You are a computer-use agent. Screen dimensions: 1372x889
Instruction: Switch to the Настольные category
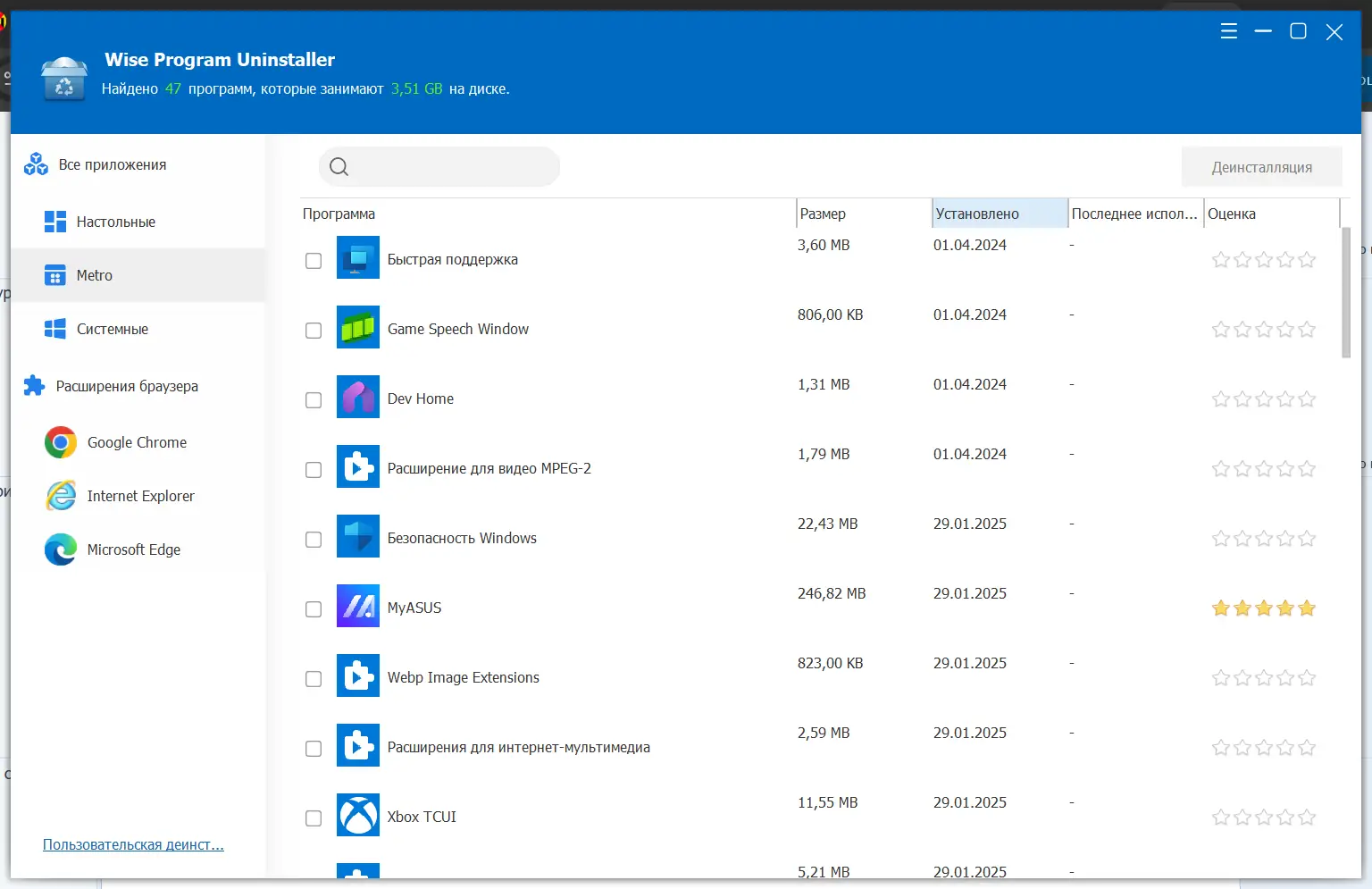point(115,222)
